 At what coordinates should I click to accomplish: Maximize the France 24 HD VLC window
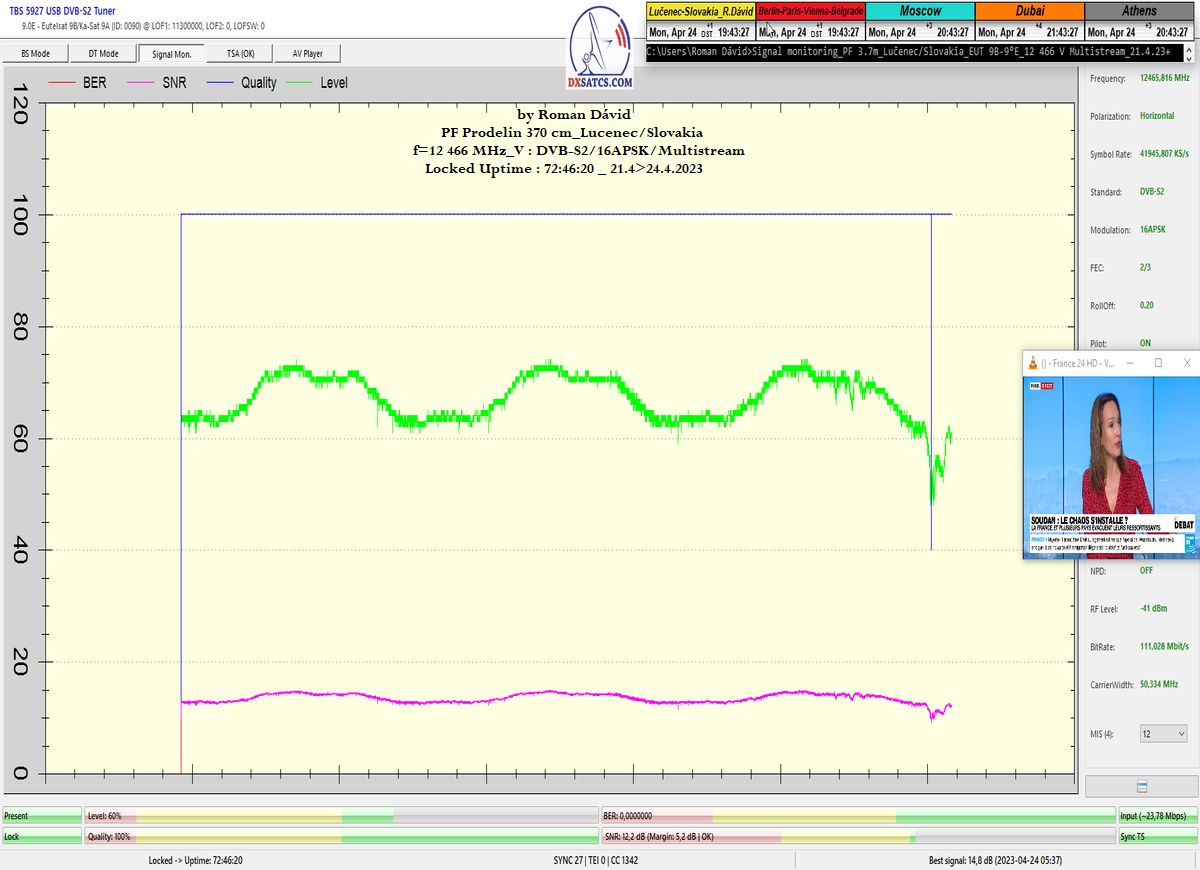pyautogui.click(x=1158, y=363)
